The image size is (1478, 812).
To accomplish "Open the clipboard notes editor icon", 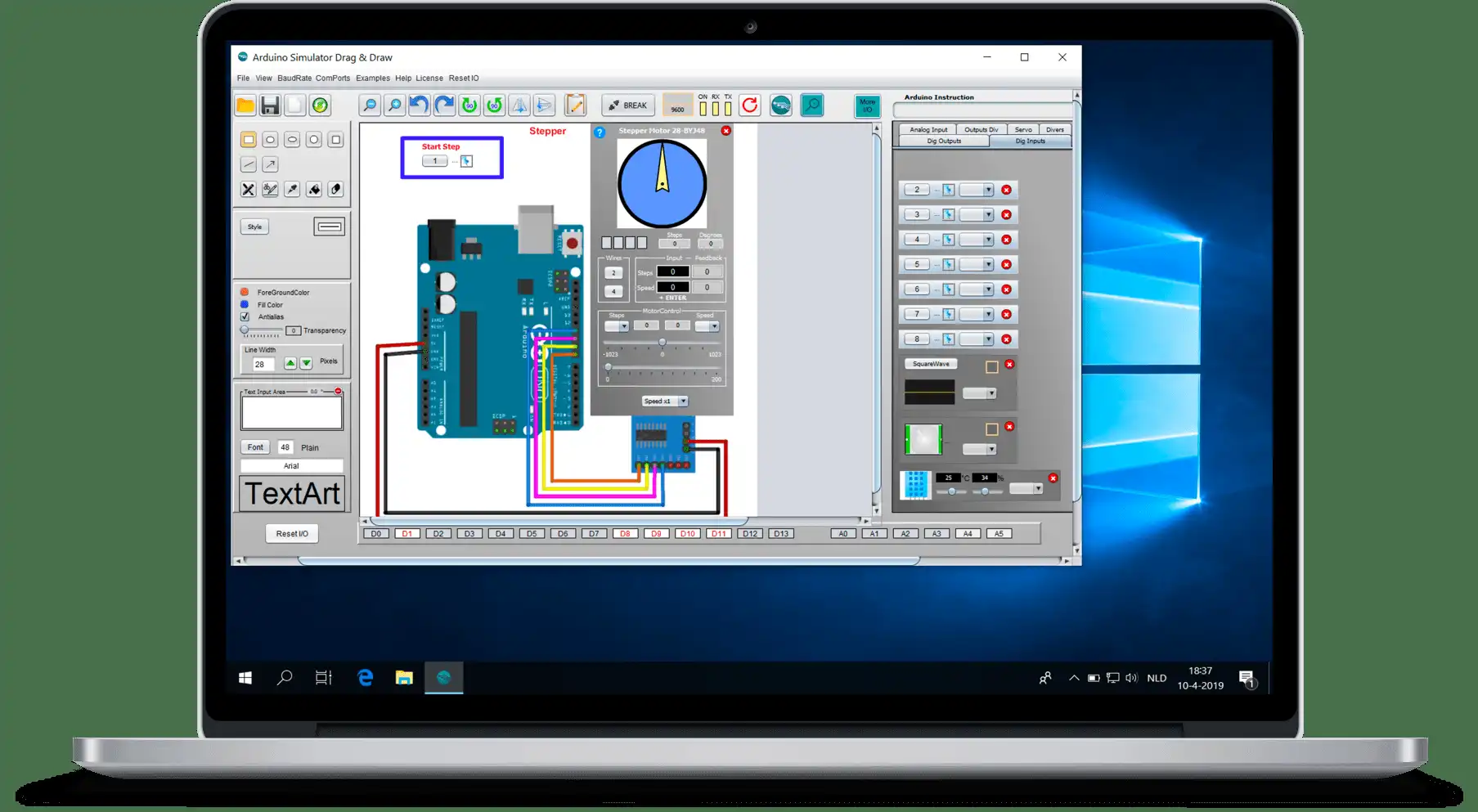I will click(x=576, y=105).
